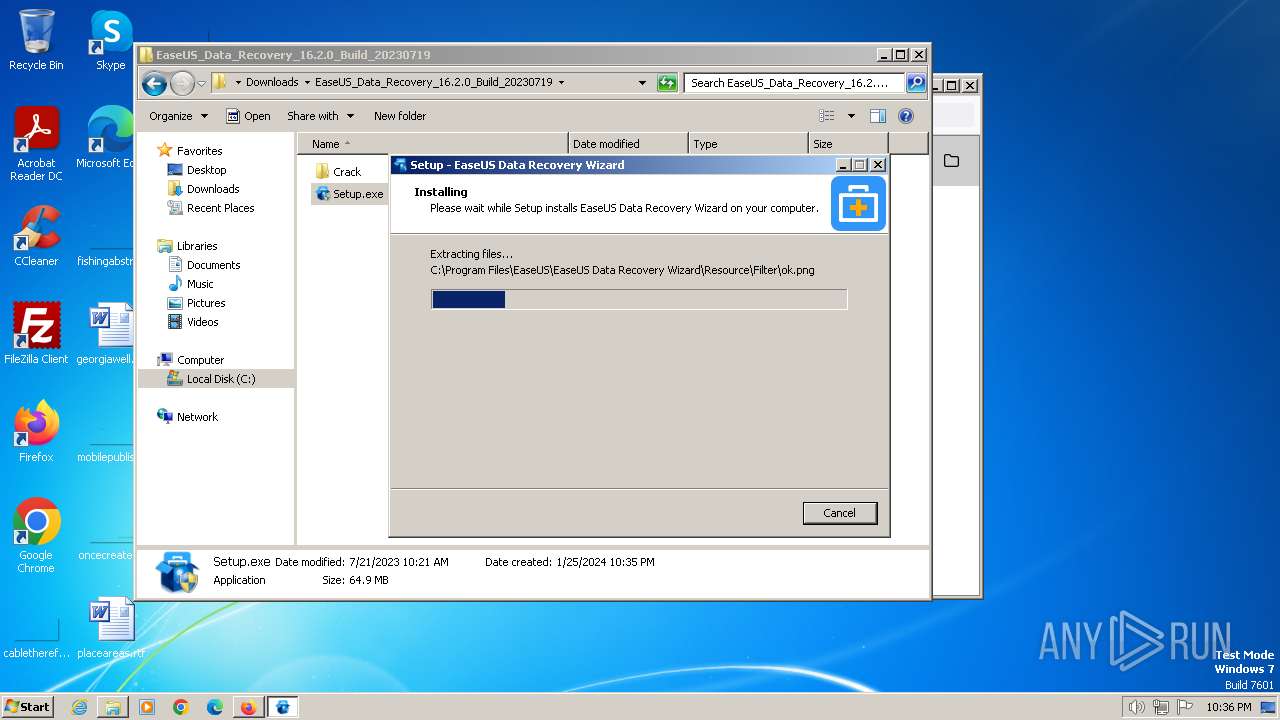
Task: Expand the address bar history dropdown
Action: [x=642, y=83]
